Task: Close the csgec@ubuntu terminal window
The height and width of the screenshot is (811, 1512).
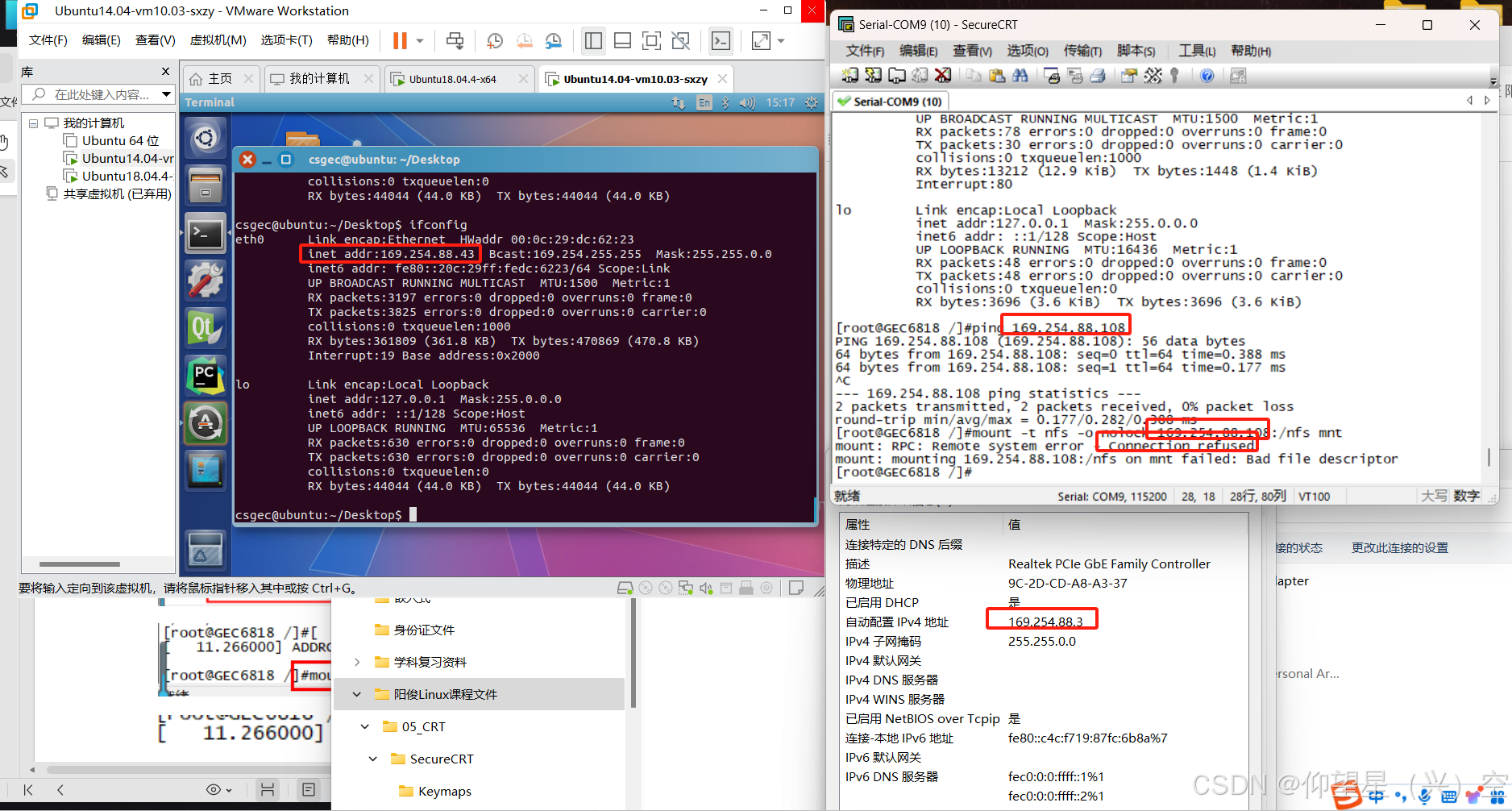Action: click(x=247, y=160)
